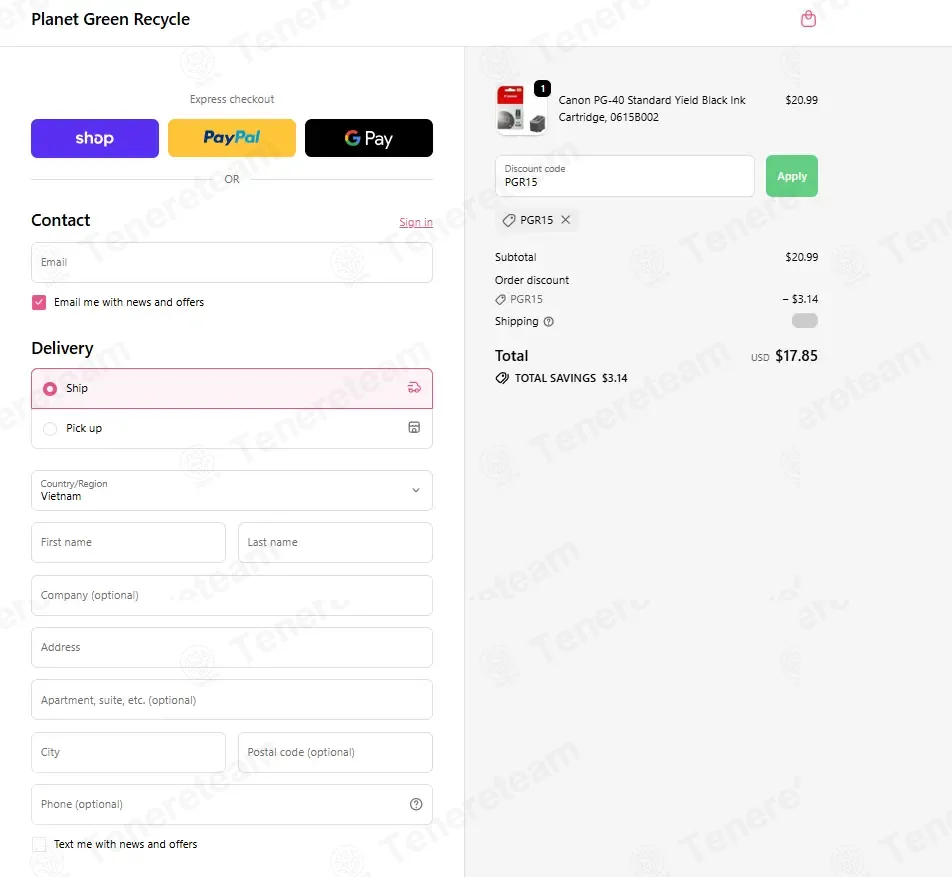The image size is (952, 877).
Task: Pay with Shop Pay express checkout
Action: [95, 138]
